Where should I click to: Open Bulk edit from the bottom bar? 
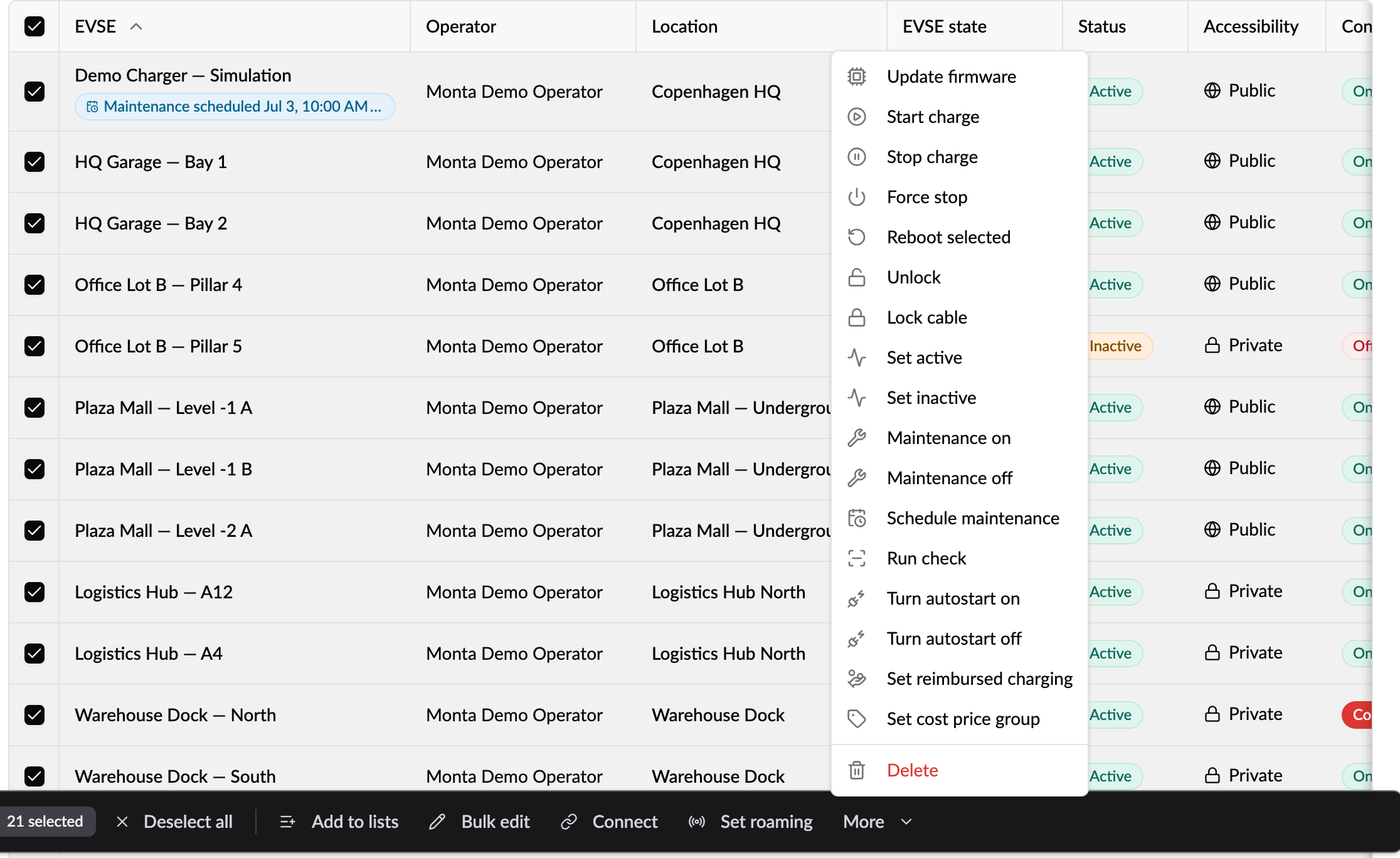click(x=480, y=822)
